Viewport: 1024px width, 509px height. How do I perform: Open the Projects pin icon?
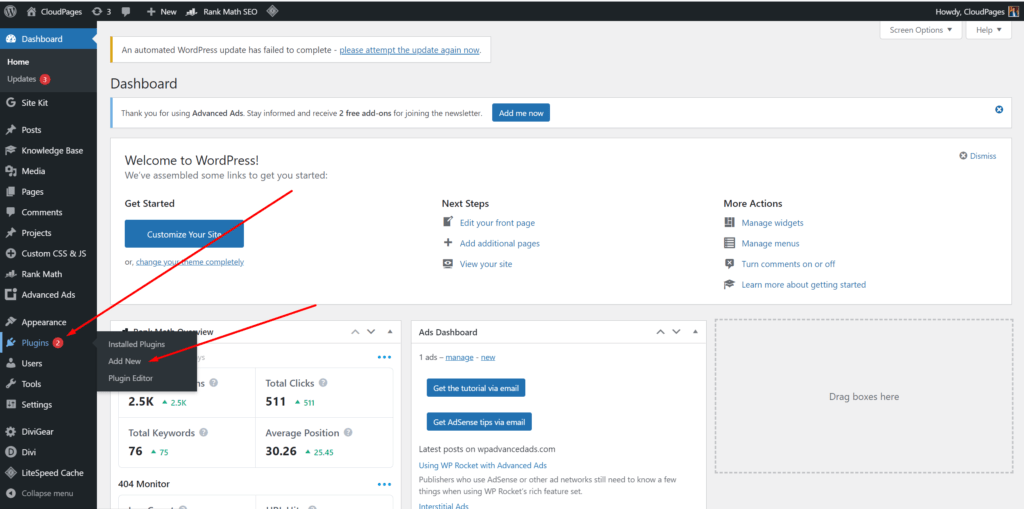pyautogui.click(x=10, y=233)
